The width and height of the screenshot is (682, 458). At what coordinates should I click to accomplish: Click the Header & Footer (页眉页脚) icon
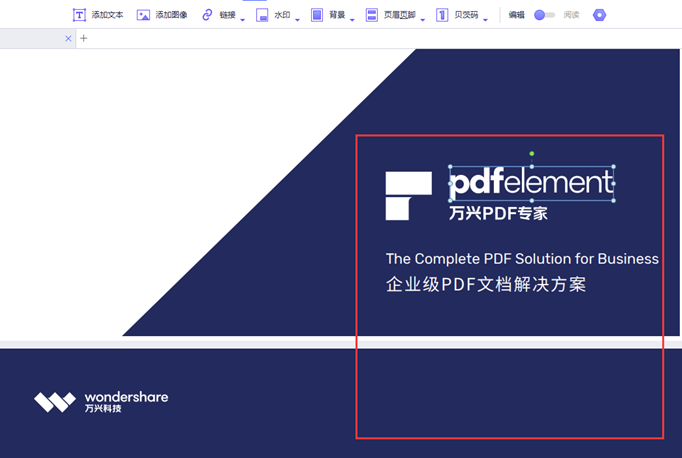point(371,15)
